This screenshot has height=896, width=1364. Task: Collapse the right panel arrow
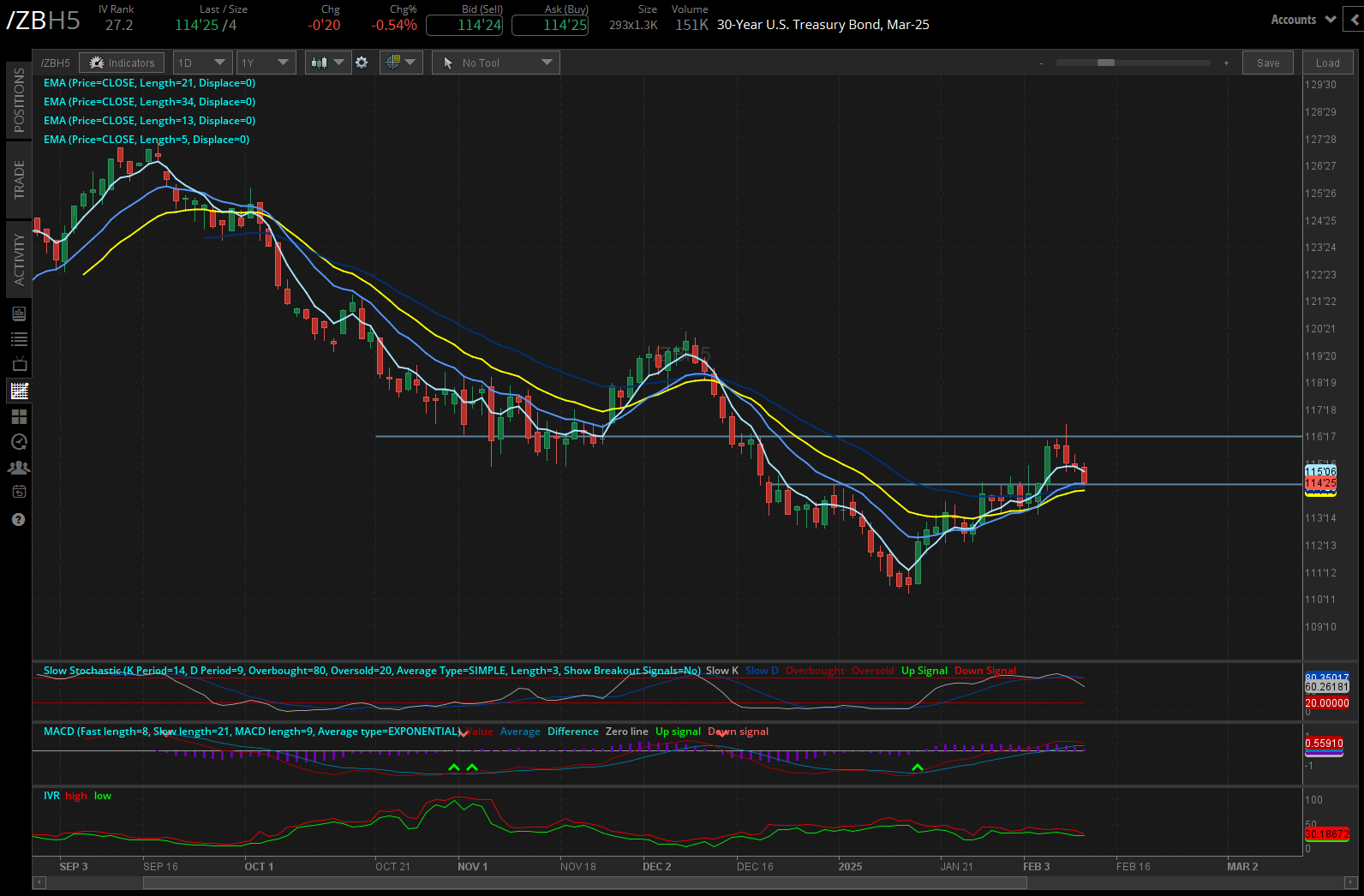[x=1355, y=19]
